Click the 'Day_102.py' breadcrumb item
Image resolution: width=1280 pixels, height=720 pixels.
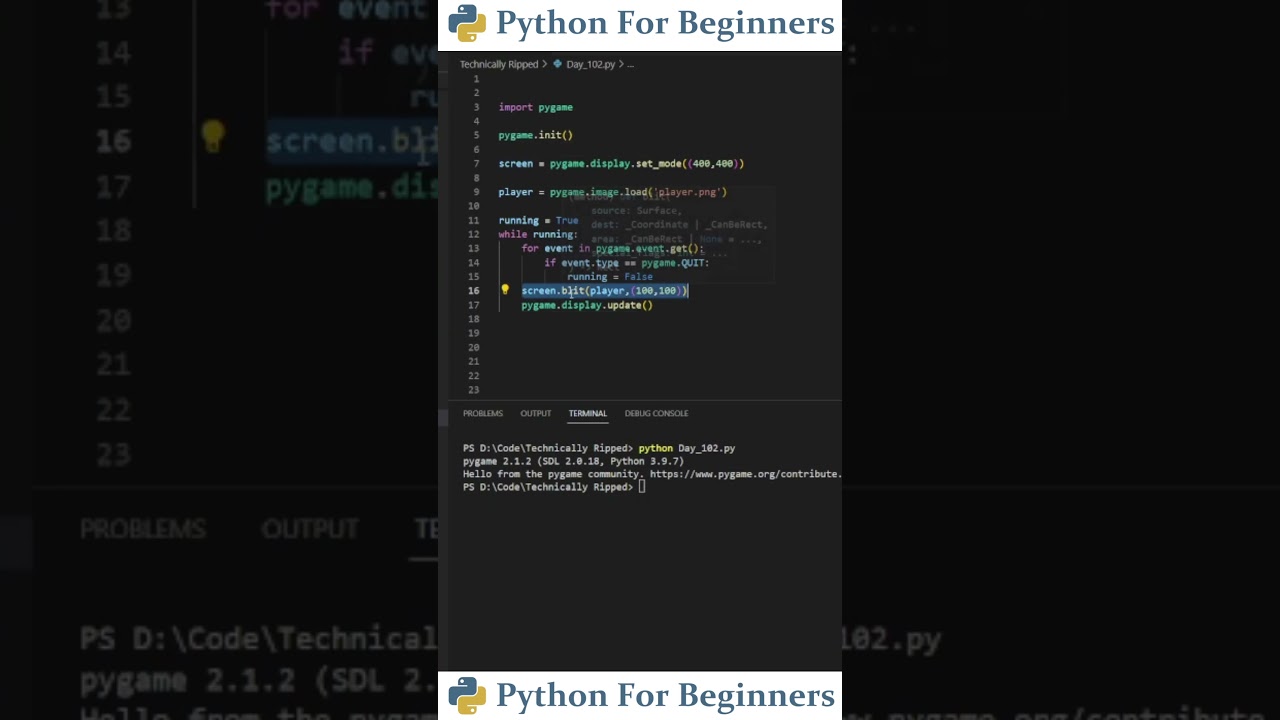(x=590, y=64)
